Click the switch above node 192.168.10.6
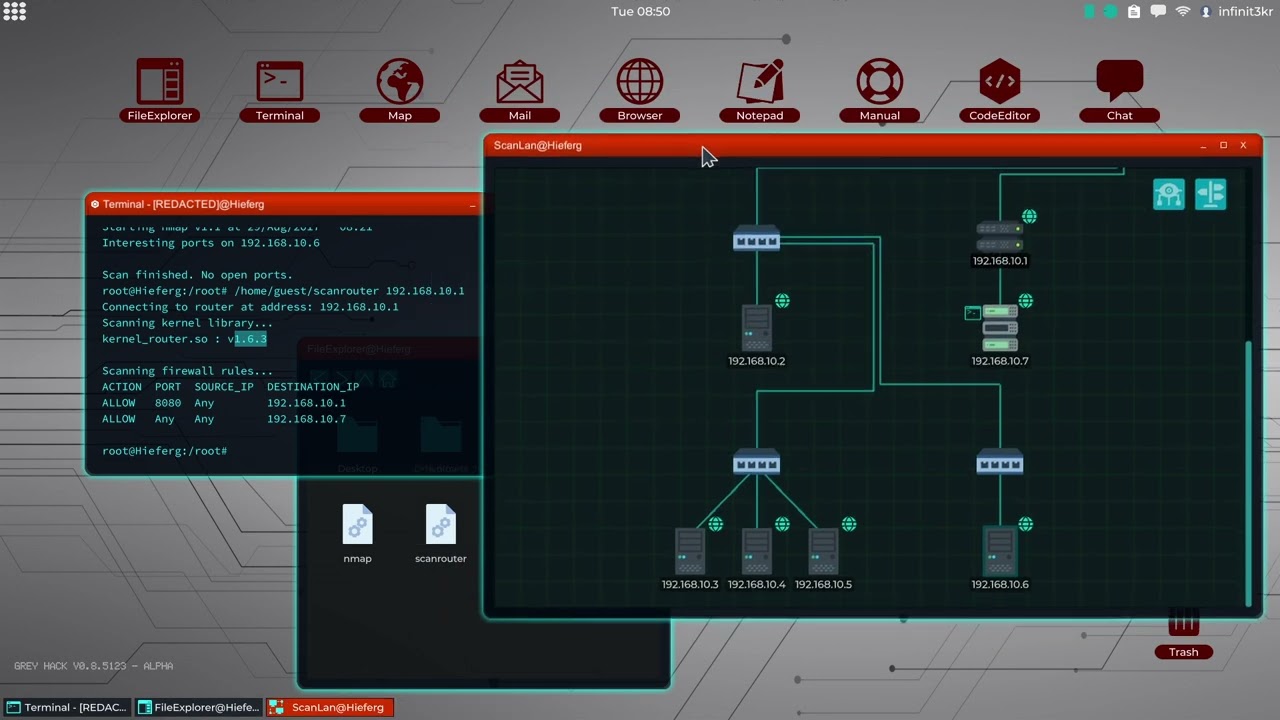The image size is (1280, 720). point(1000,463)
